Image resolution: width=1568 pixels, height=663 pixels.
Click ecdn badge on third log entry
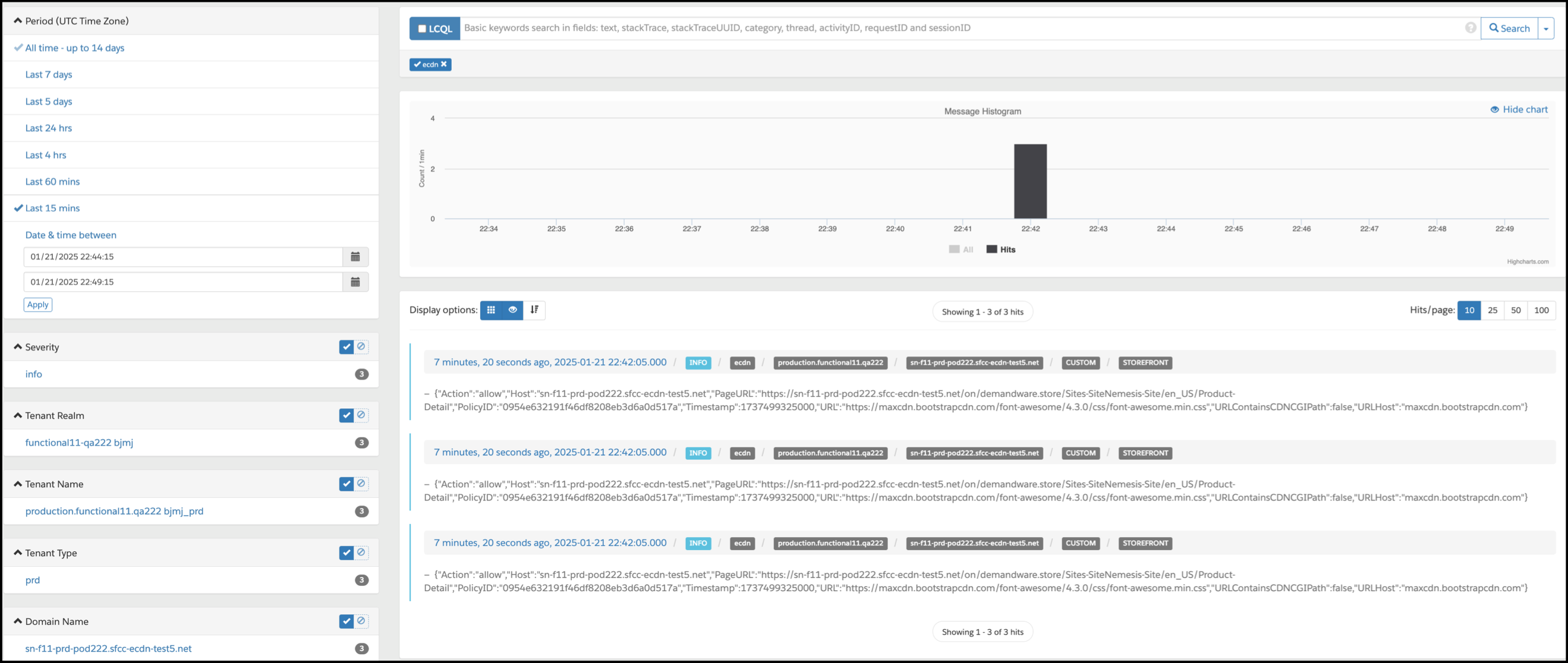(742, 544)
